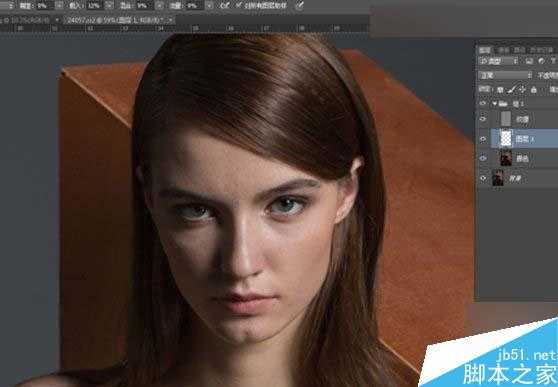Image resolution: width=558 pixels, height=387 pixels.
Task: Lock layer position icon
Action: [522, 90]
